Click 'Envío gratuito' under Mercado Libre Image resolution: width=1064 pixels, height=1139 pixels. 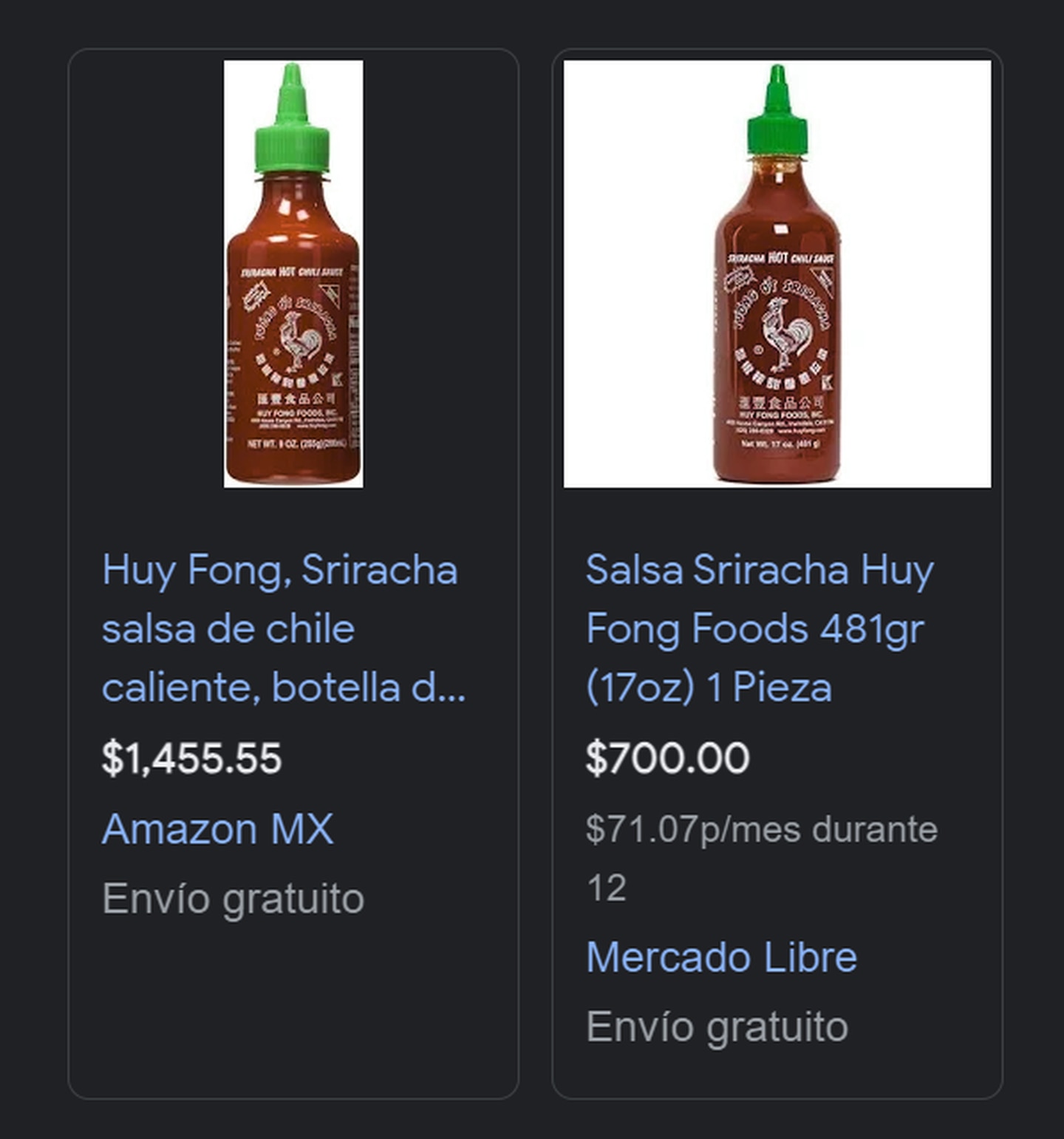point(717,1027)
